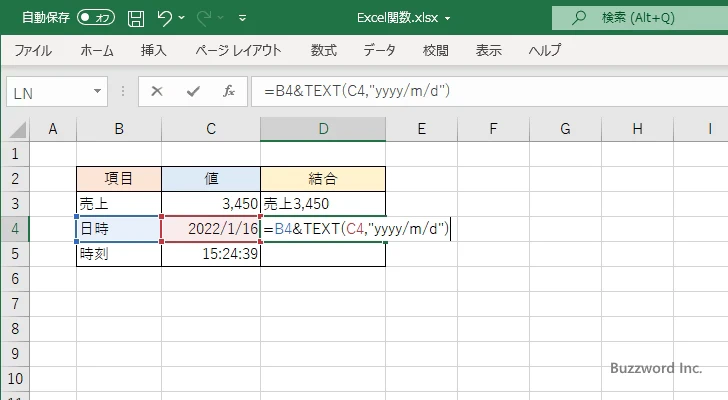Screen dimensions: 728x400
Task: Switch to the 数式 tab
Action: pos(323,50)
